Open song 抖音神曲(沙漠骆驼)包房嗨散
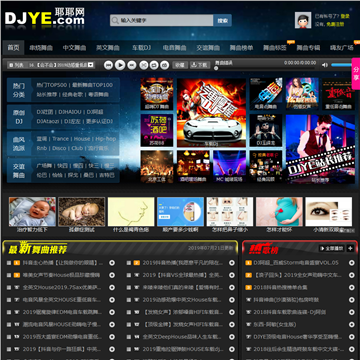 click(x=286, y=300)
